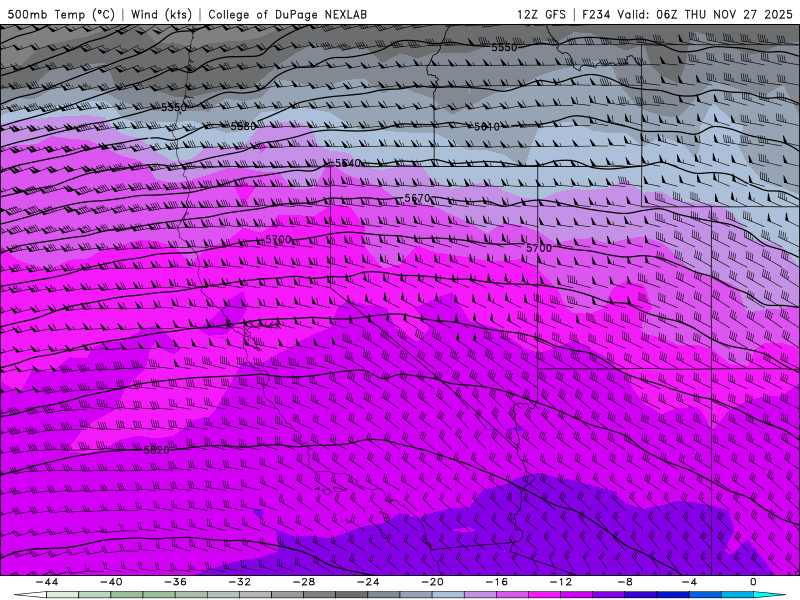Click the 0 colorbar tick label

[754, 582]
